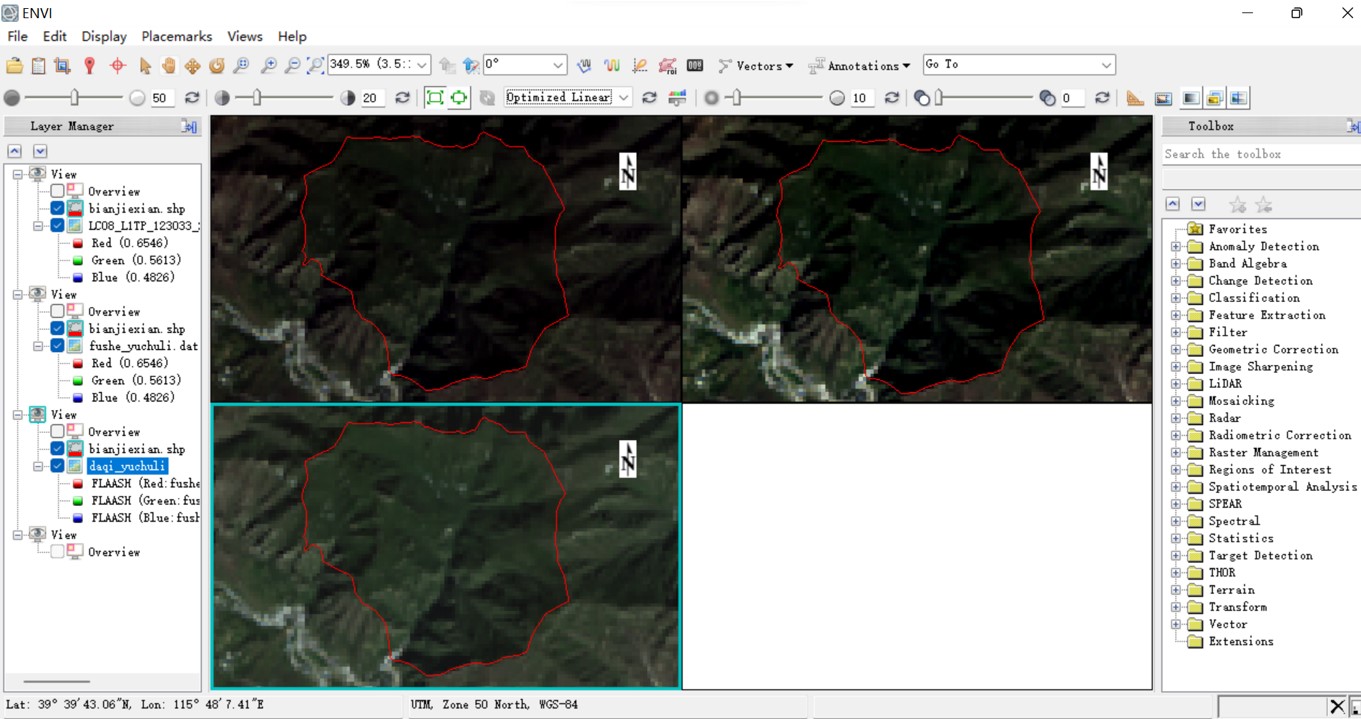The width and height of the screenshot is (1361, 719).
Task: Enable the Overview checkbox in last View
Action: (57, 552)
